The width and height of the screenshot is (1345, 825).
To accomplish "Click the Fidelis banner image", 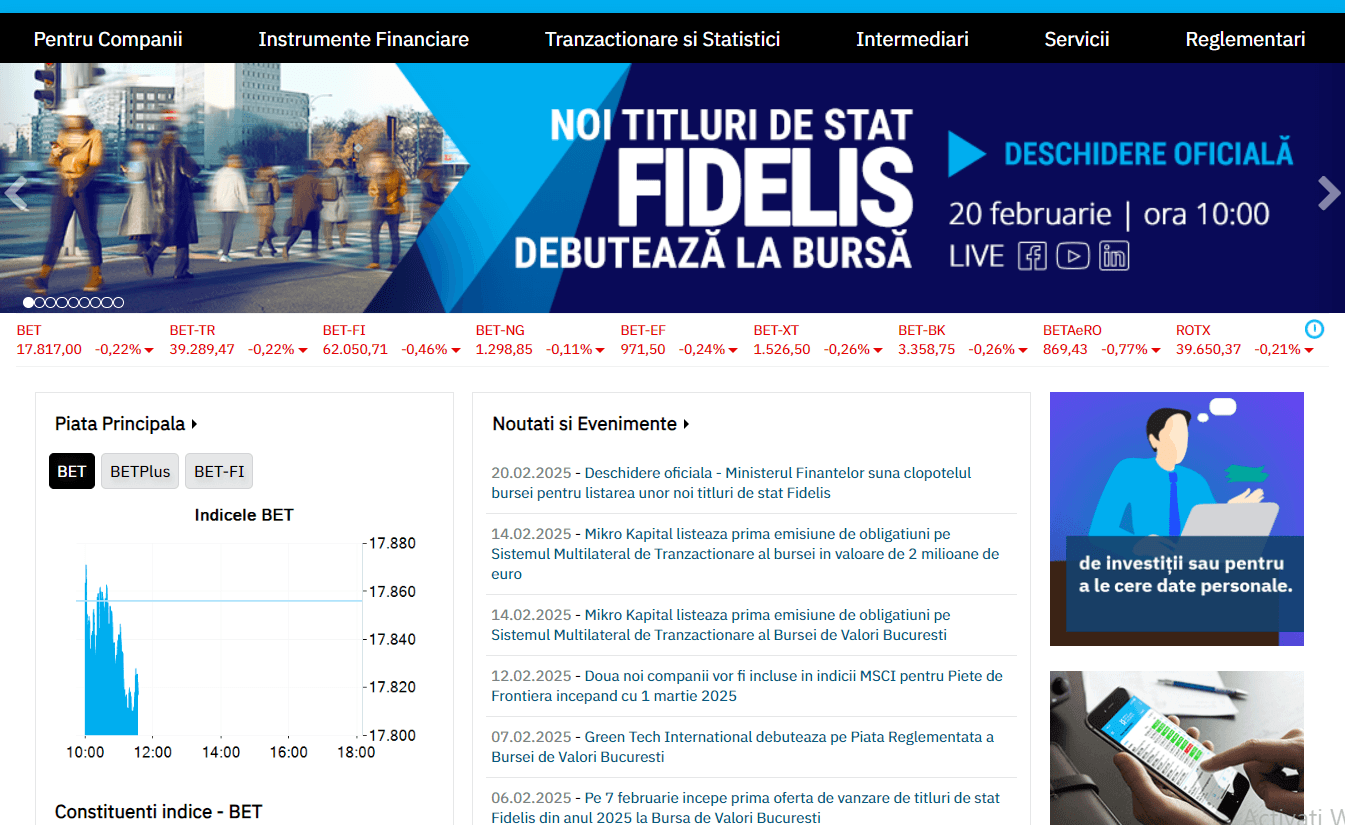I will (672, 188).
